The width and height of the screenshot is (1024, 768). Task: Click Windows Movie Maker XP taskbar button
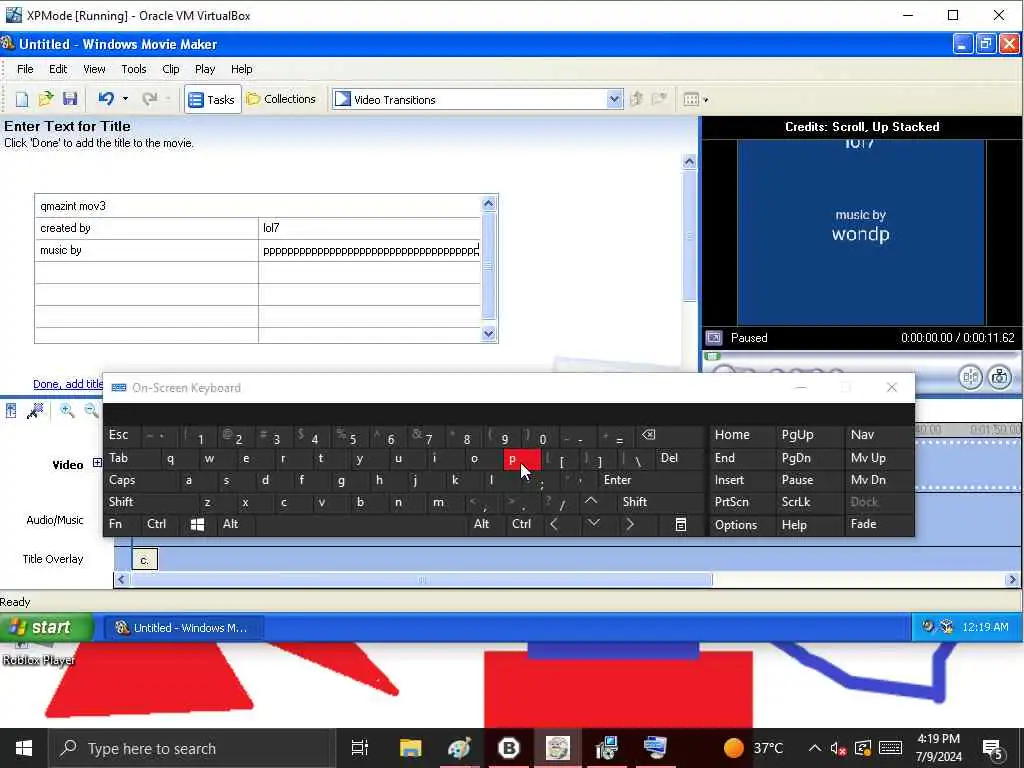[x=183, y=628]
